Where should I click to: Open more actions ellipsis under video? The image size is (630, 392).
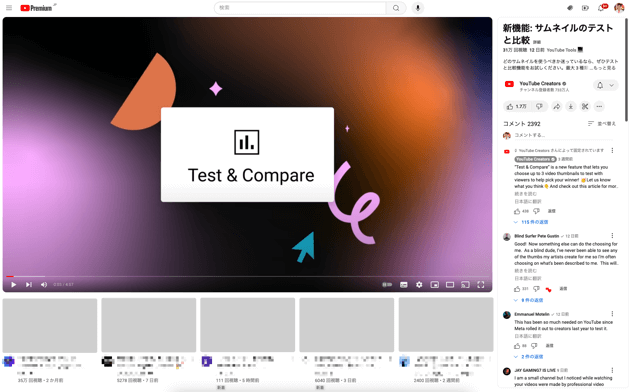[599, 106]
